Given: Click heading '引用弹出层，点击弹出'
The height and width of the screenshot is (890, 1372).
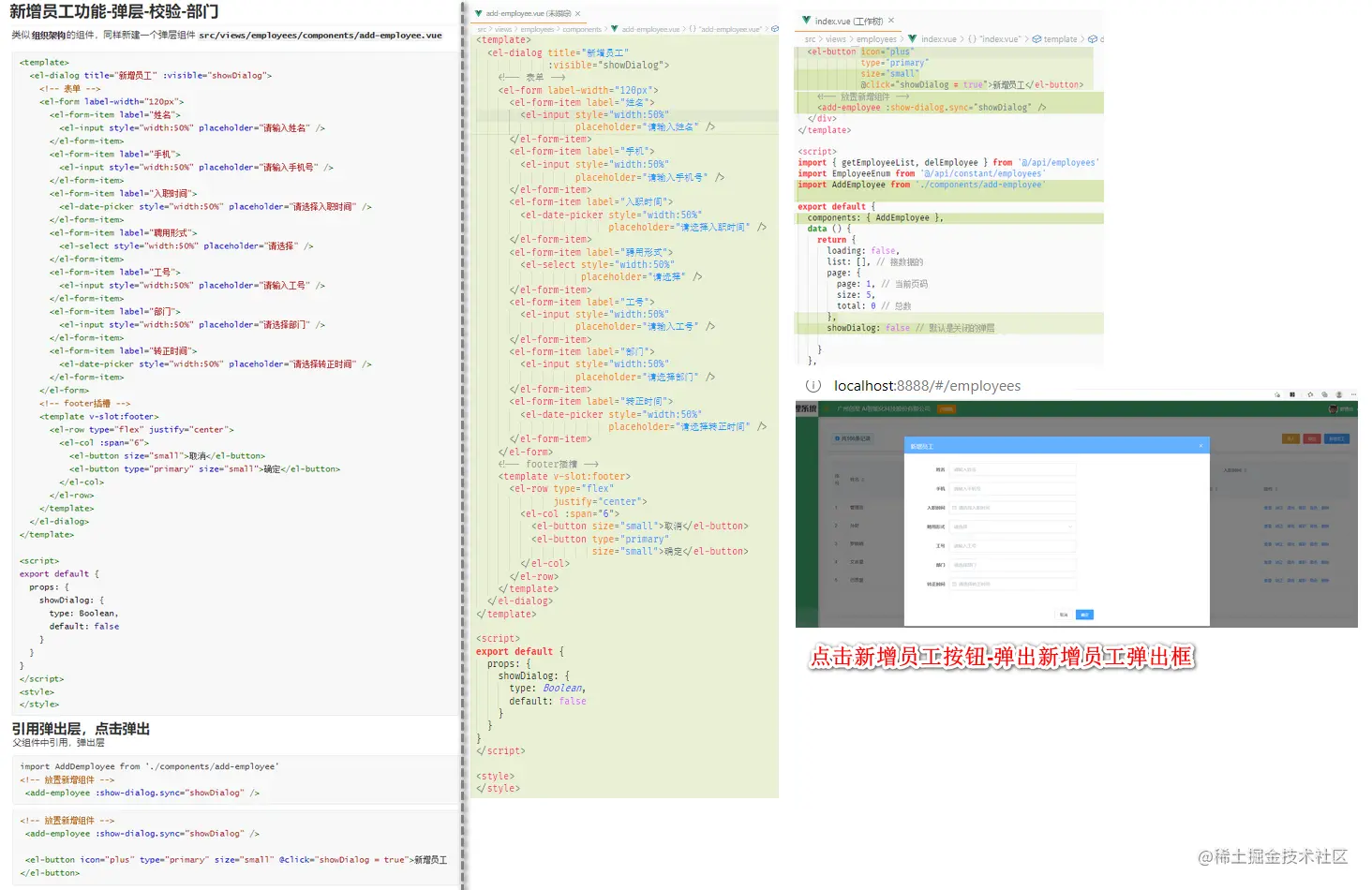Looking at the screenshot, I should 81,729.
